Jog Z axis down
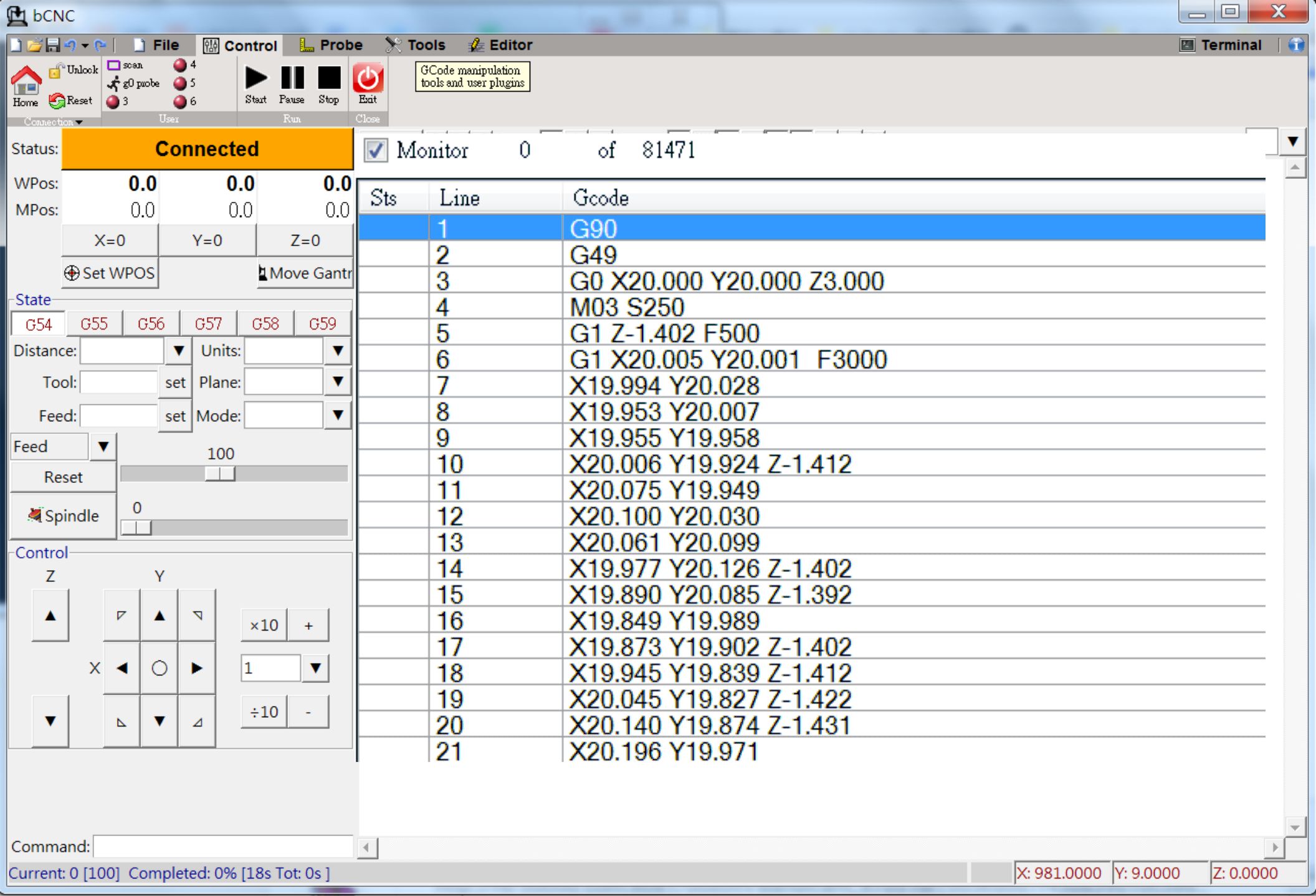The height and width of the screenshot is (896, 1316). pos(50,722)
